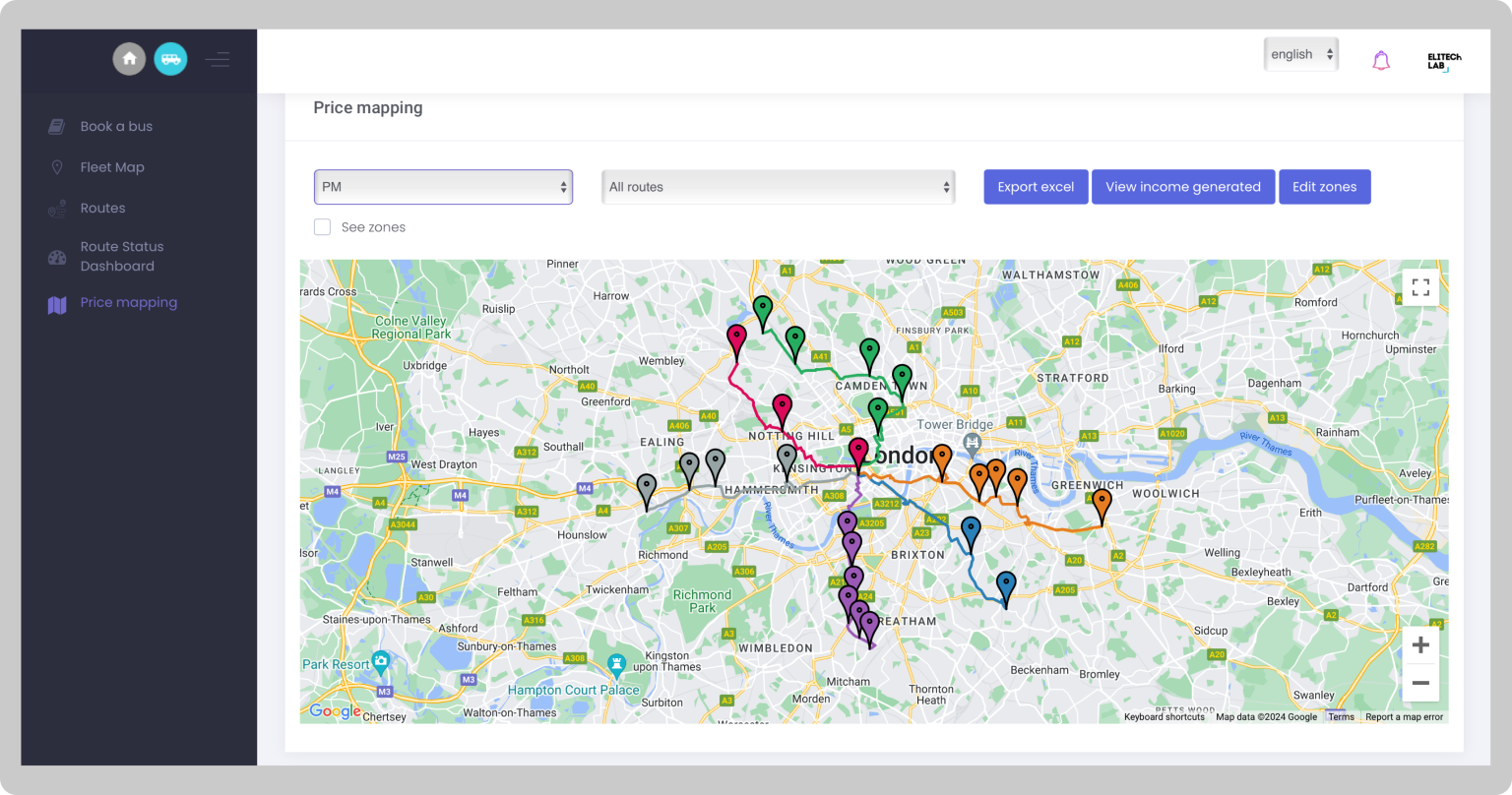Toggle the map fullscreen icon
Screen dimensions: 1512x795
click(1420, 286)
